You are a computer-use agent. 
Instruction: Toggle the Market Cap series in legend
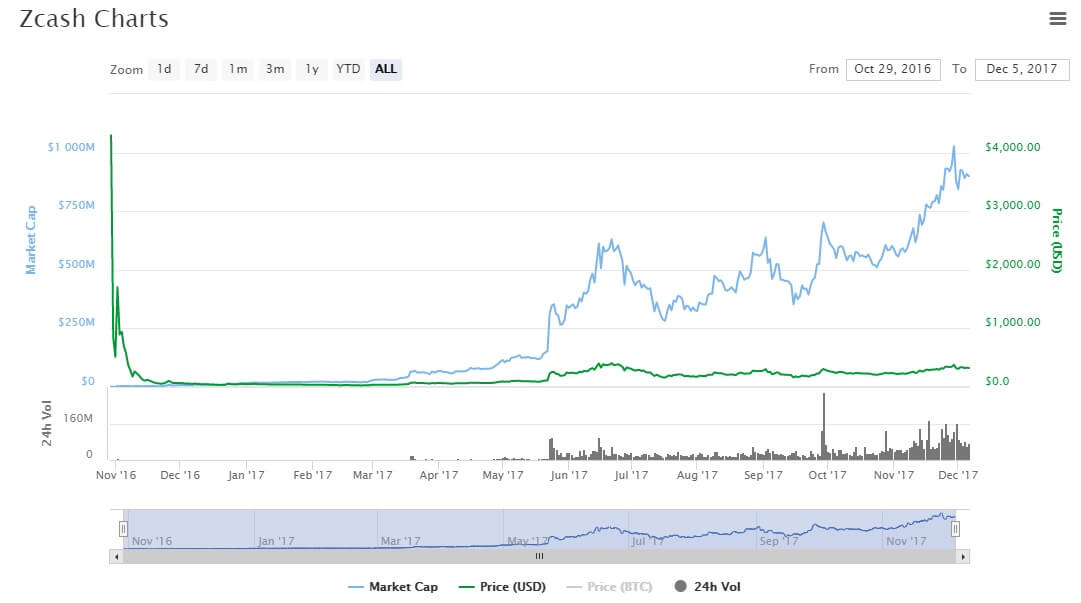point(393,586)
